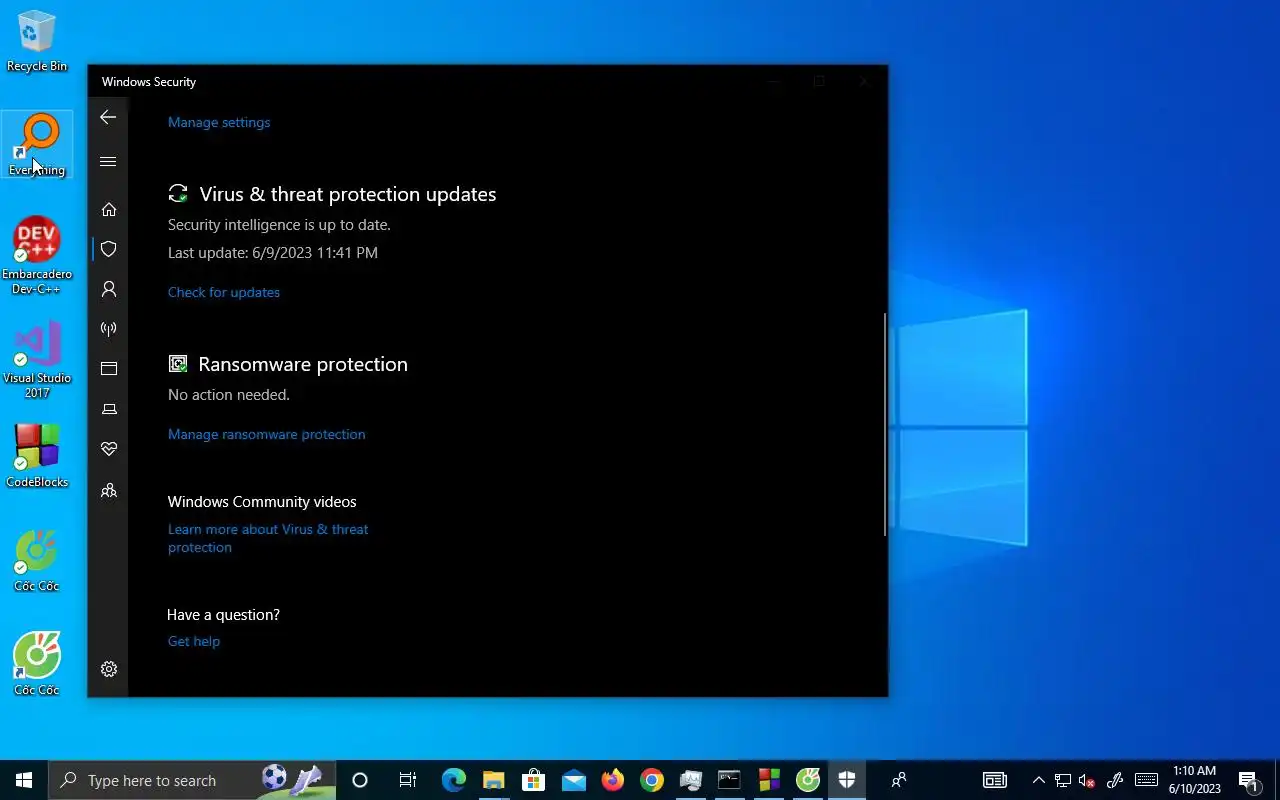The width and height of the screenshot is (1280, 800).
Task: Select Cốc Cốc desktop icon with shortcut arrow
Action: (37, 665)
